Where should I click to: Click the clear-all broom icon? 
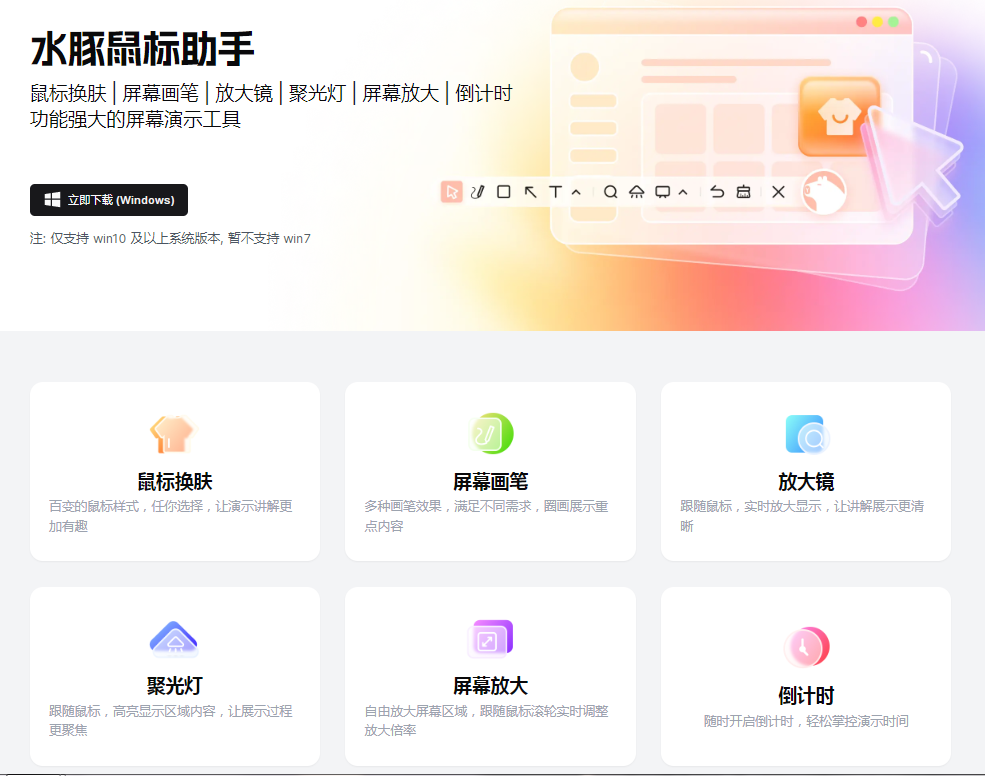pyautogui.click(x=743, y=192)
